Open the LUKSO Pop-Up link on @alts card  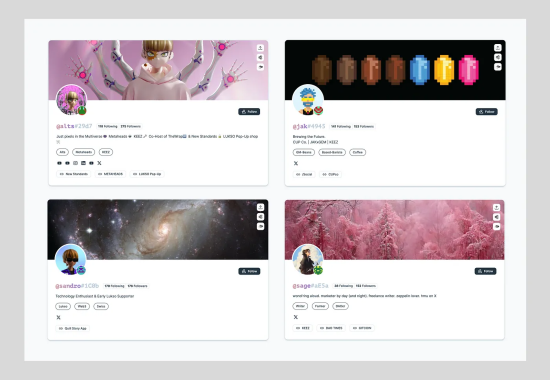pos(147,174)
